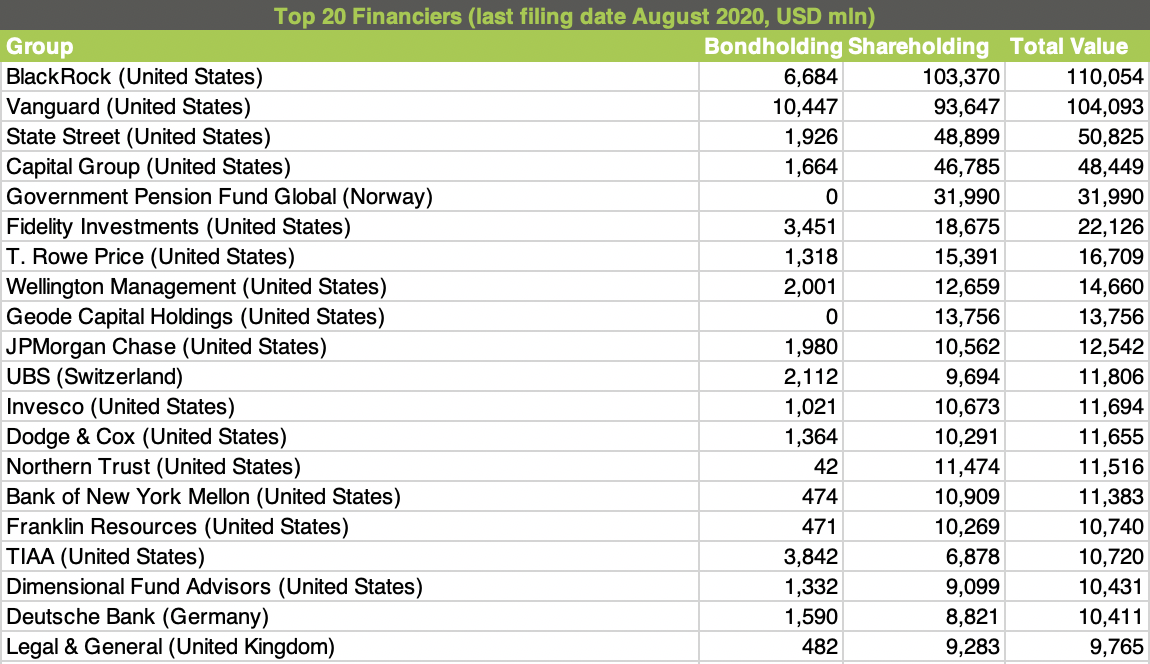Viewport: 1150px width, 664px height.
Task: Select Bank of New York Mellon's total 11,383
Action: tap(1077, 497)
